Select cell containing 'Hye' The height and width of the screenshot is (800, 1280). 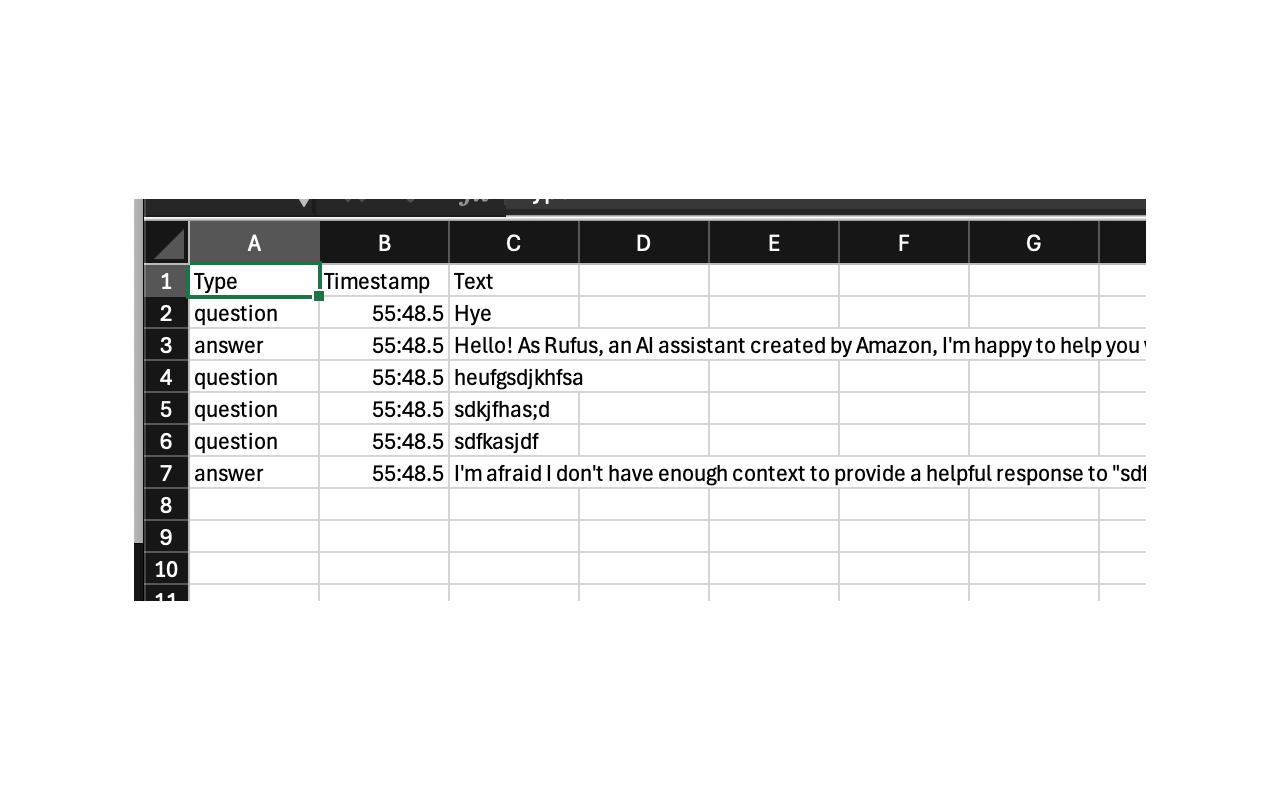pos(514,313)
